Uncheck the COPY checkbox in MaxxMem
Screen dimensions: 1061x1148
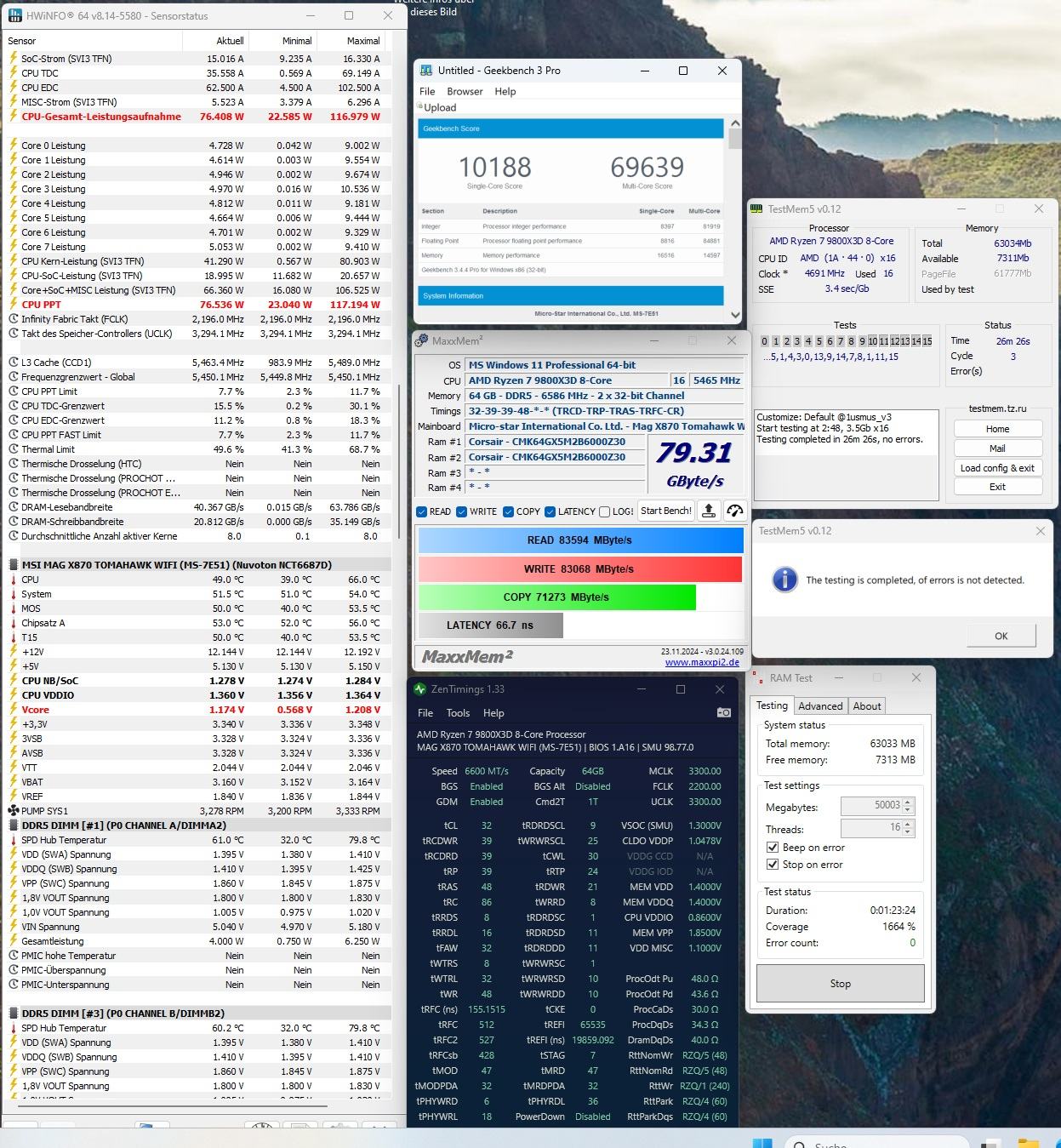click(508, 511)
